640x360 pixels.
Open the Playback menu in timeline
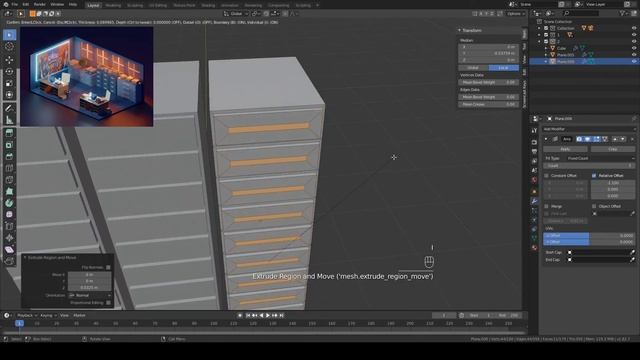[27, 316]
